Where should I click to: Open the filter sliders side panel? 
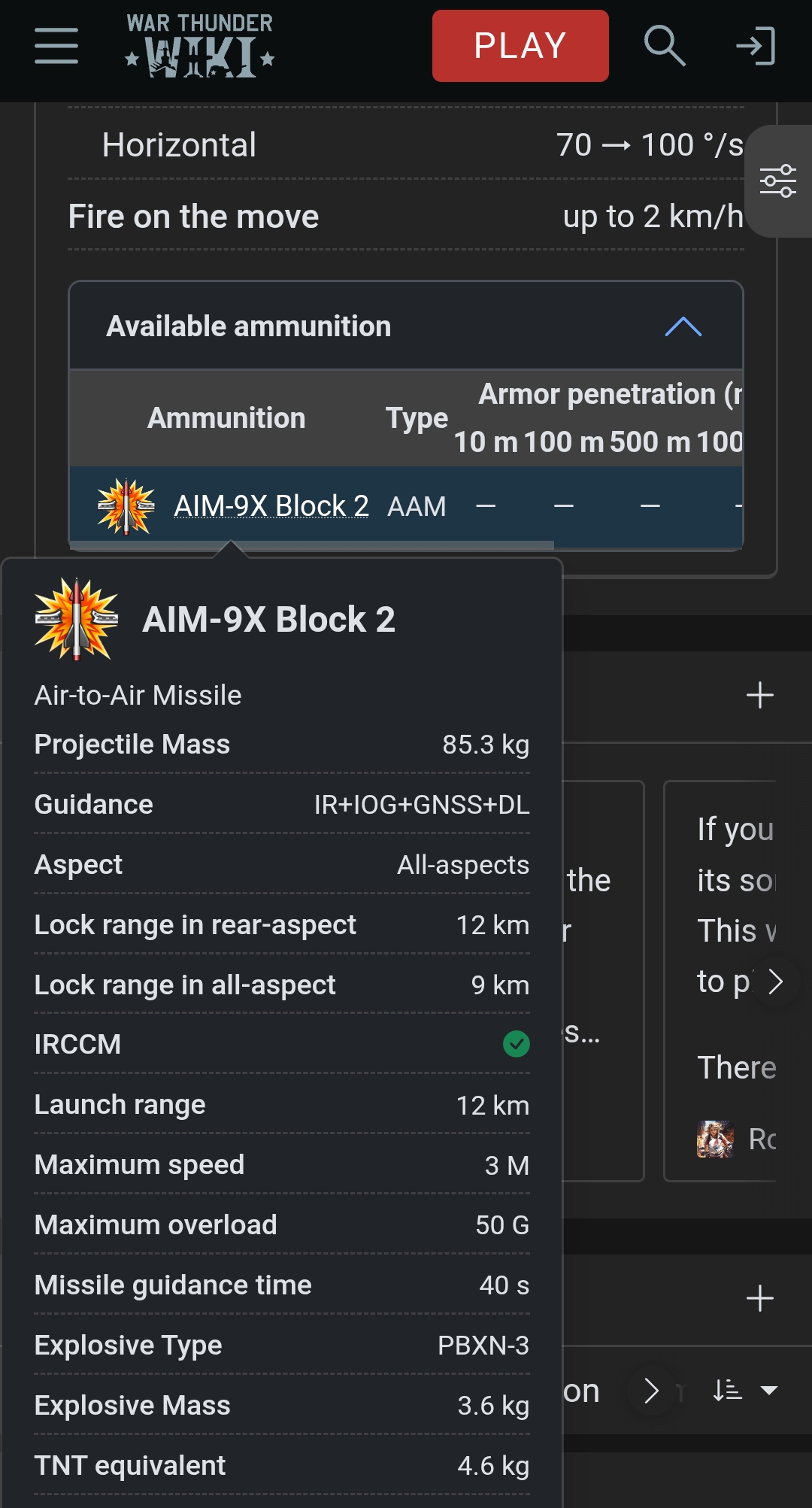click(x=778, y=181)
